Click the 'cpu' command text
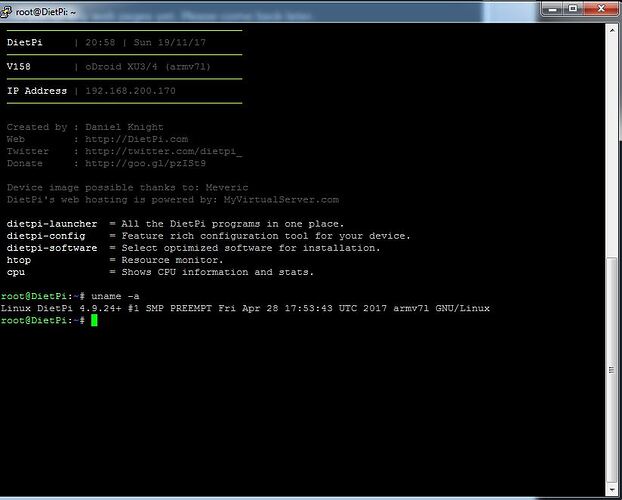 coord(15,272)
